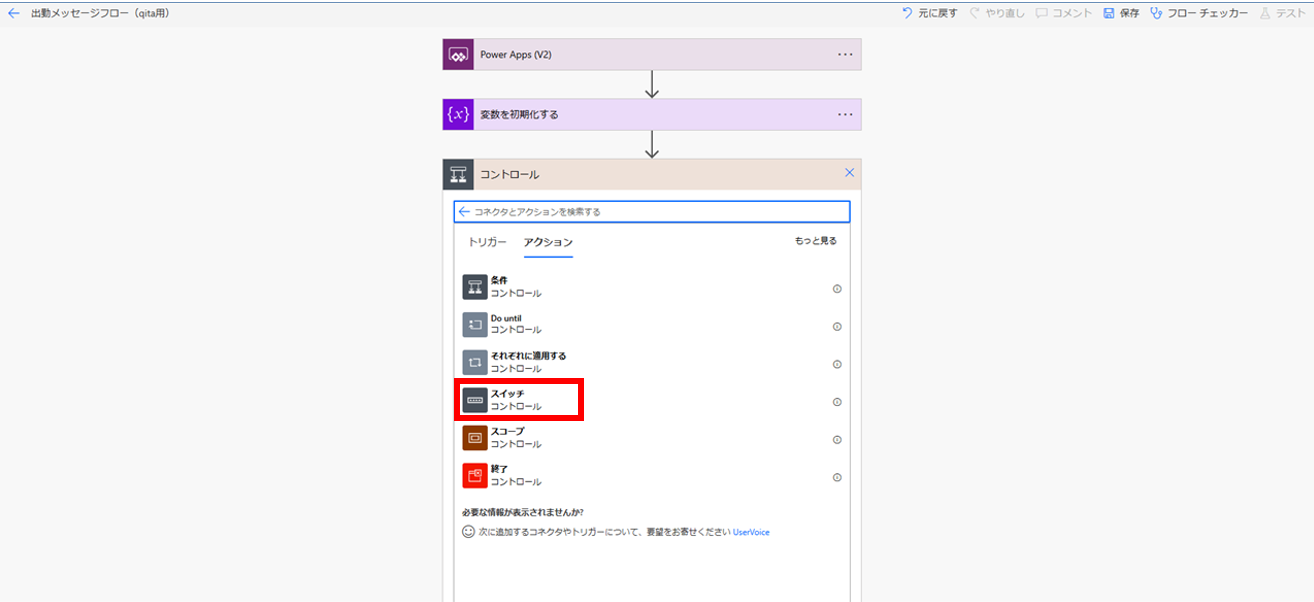The image size is (1314, 602).
Task: Select the 終了 control icon
Action: tap(475, 475)
